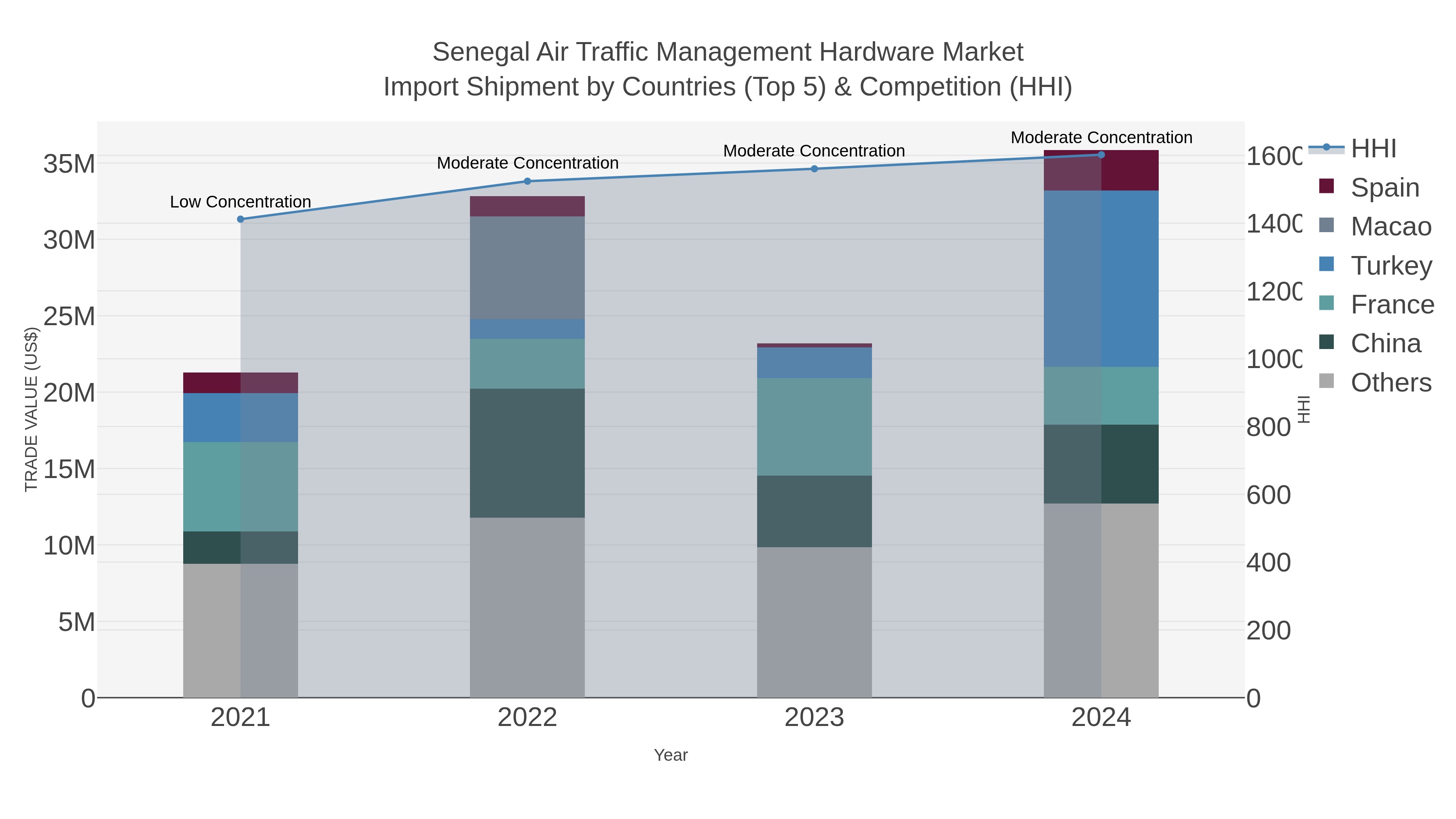Viewport: 1456px width, 819px height.
Task: Click the 800 HHI axis tick label
Action: 1269,427
